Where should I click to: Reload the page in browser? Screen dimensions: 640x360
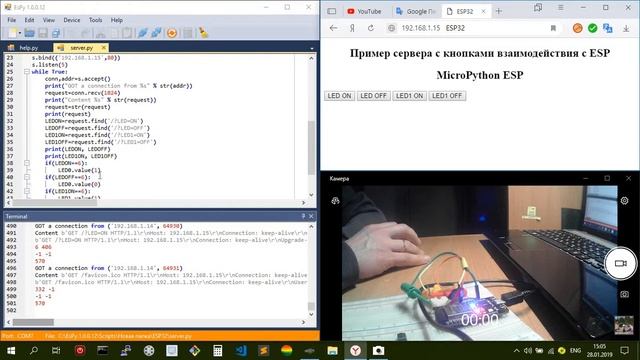(371, 28)
